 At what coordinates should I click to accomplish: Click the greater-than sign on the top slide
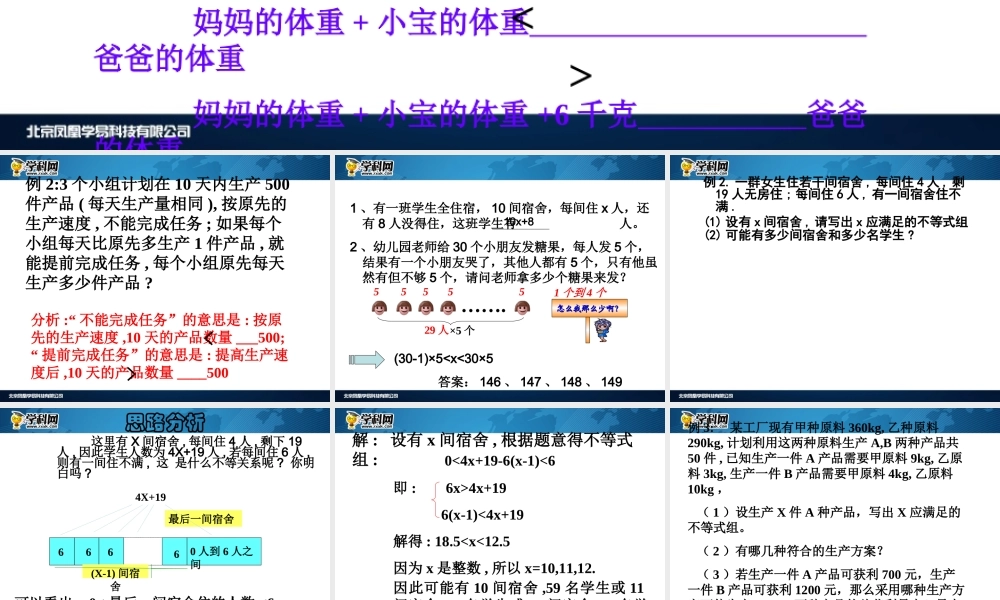tap(580, 76)
